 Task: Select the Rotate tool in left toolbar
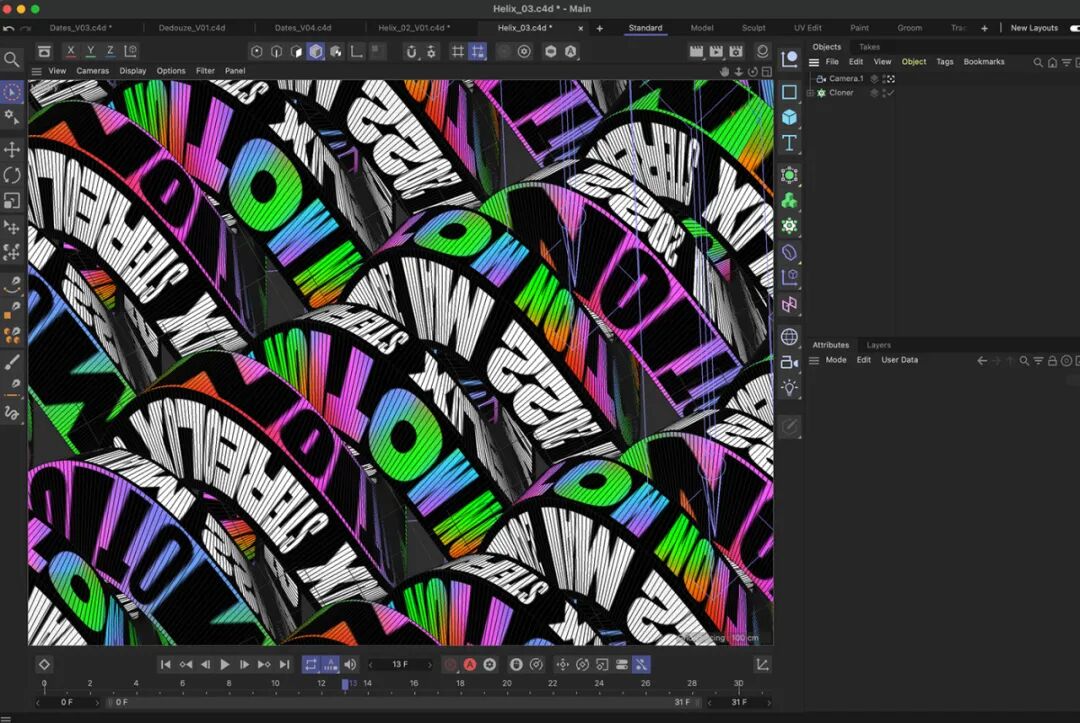pyautogui.click(x=12, y=175)
